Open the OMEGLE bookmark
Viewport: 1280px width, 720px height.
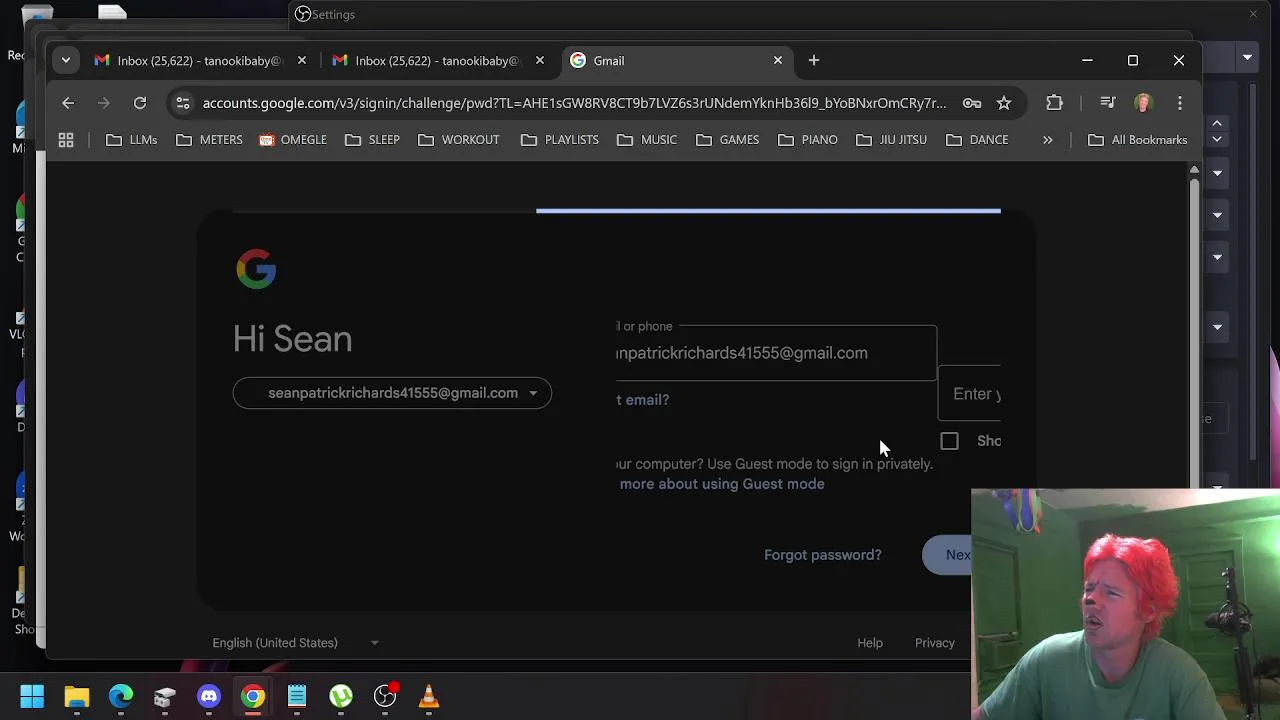293,140
